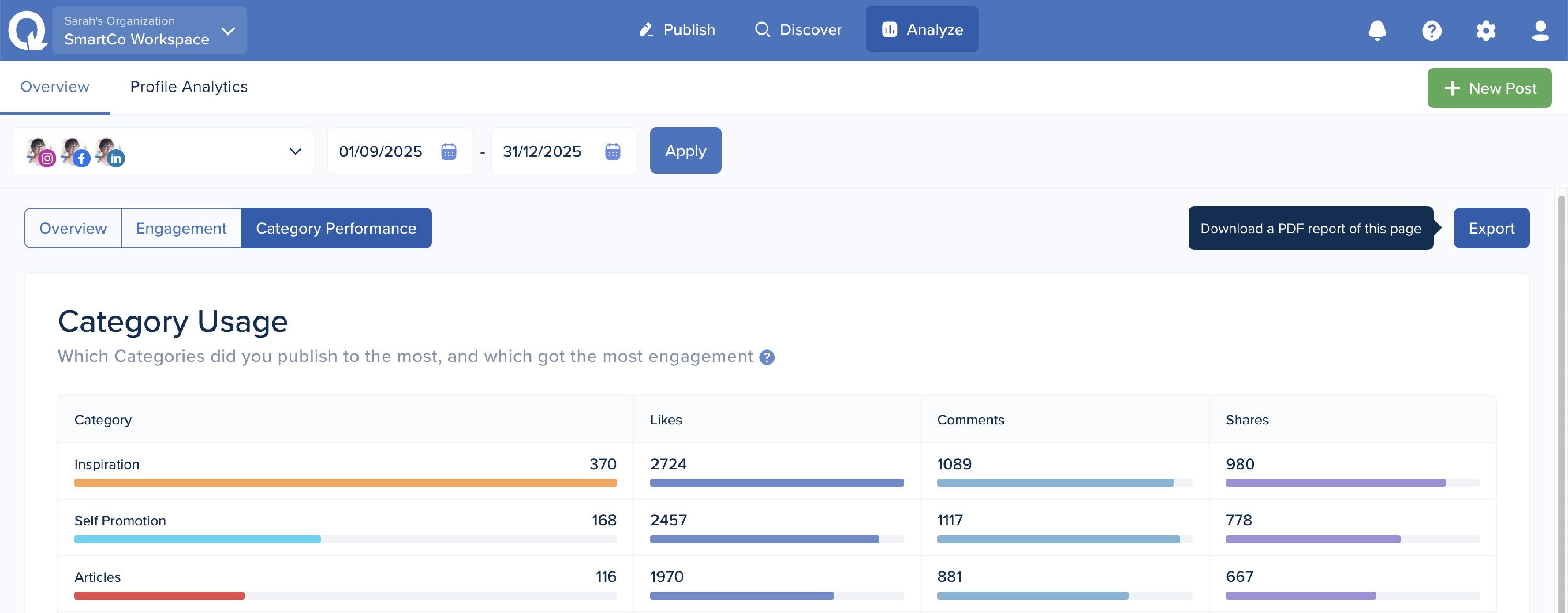The image size is (1568, 613).
Task: Open the settings gear icon
Action: [x=1485, y=30]
